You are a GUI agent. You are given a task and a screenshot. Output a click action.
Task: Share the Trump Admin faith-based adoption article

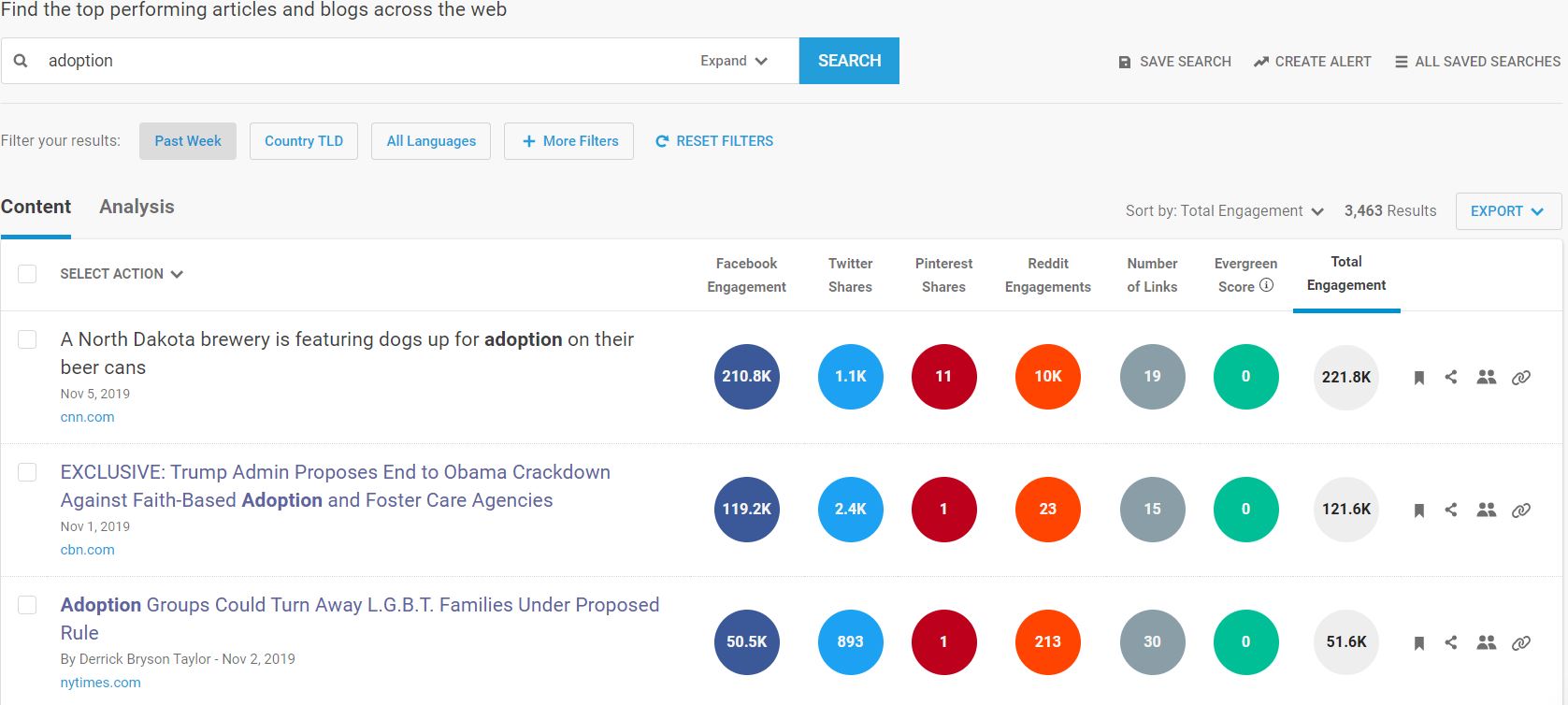click(x=1452, y=510)
